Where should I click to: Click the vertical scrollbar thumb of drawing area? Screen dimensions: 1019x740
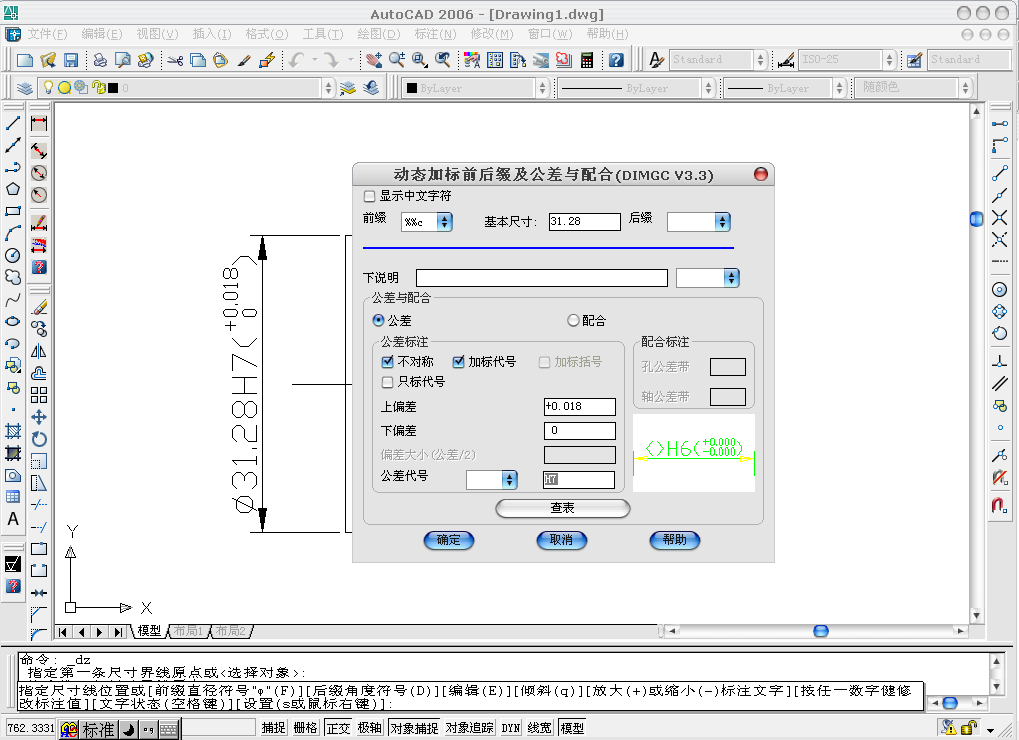(976, 219)
